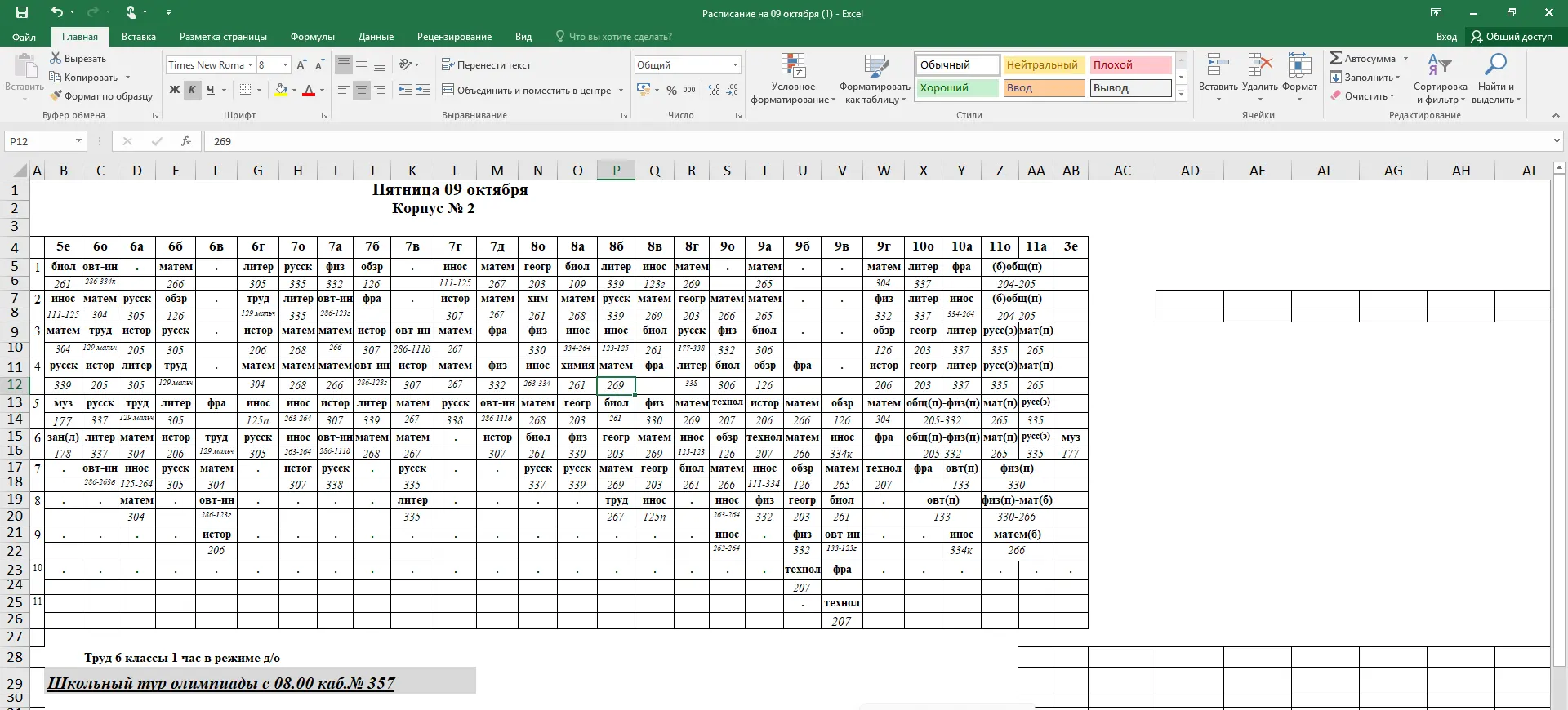
Task: Open the font color picker
Action: point(322,90)
